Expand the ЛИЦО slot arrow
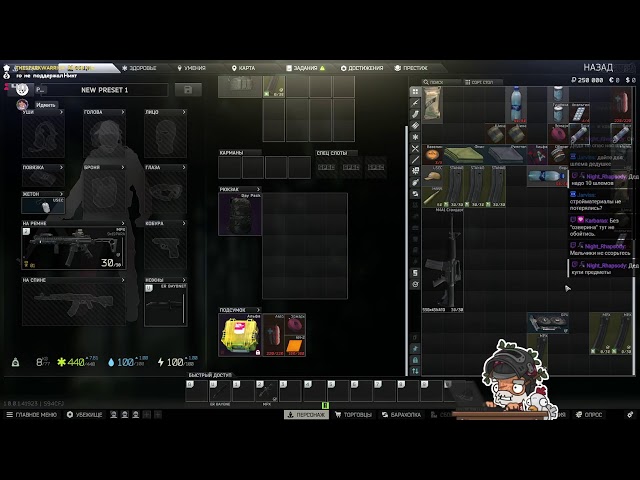The image size is (640, 480). (x=184, y=112)
